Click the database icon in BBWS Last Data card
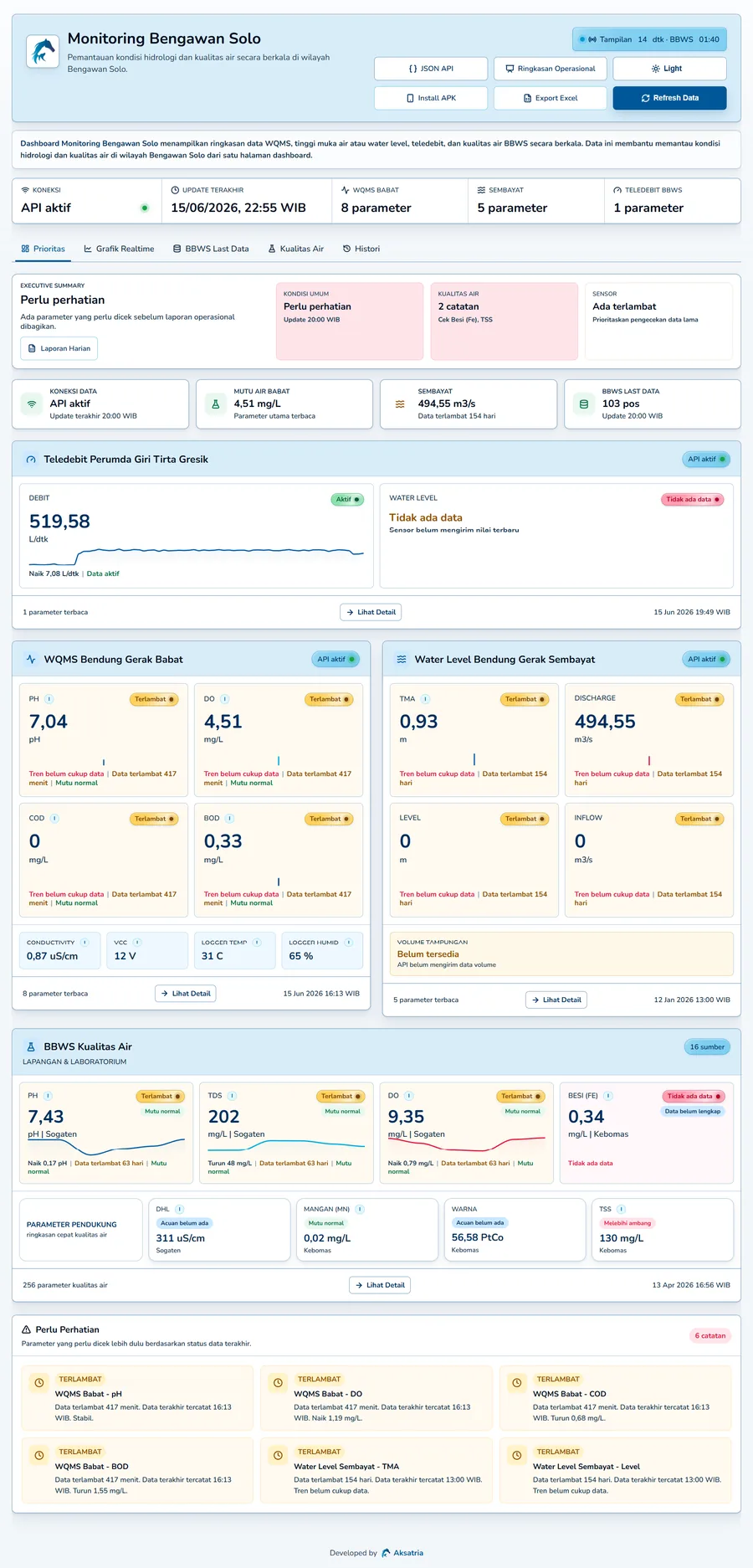Viewport: 753px width, 1568px height. [584, 404]
